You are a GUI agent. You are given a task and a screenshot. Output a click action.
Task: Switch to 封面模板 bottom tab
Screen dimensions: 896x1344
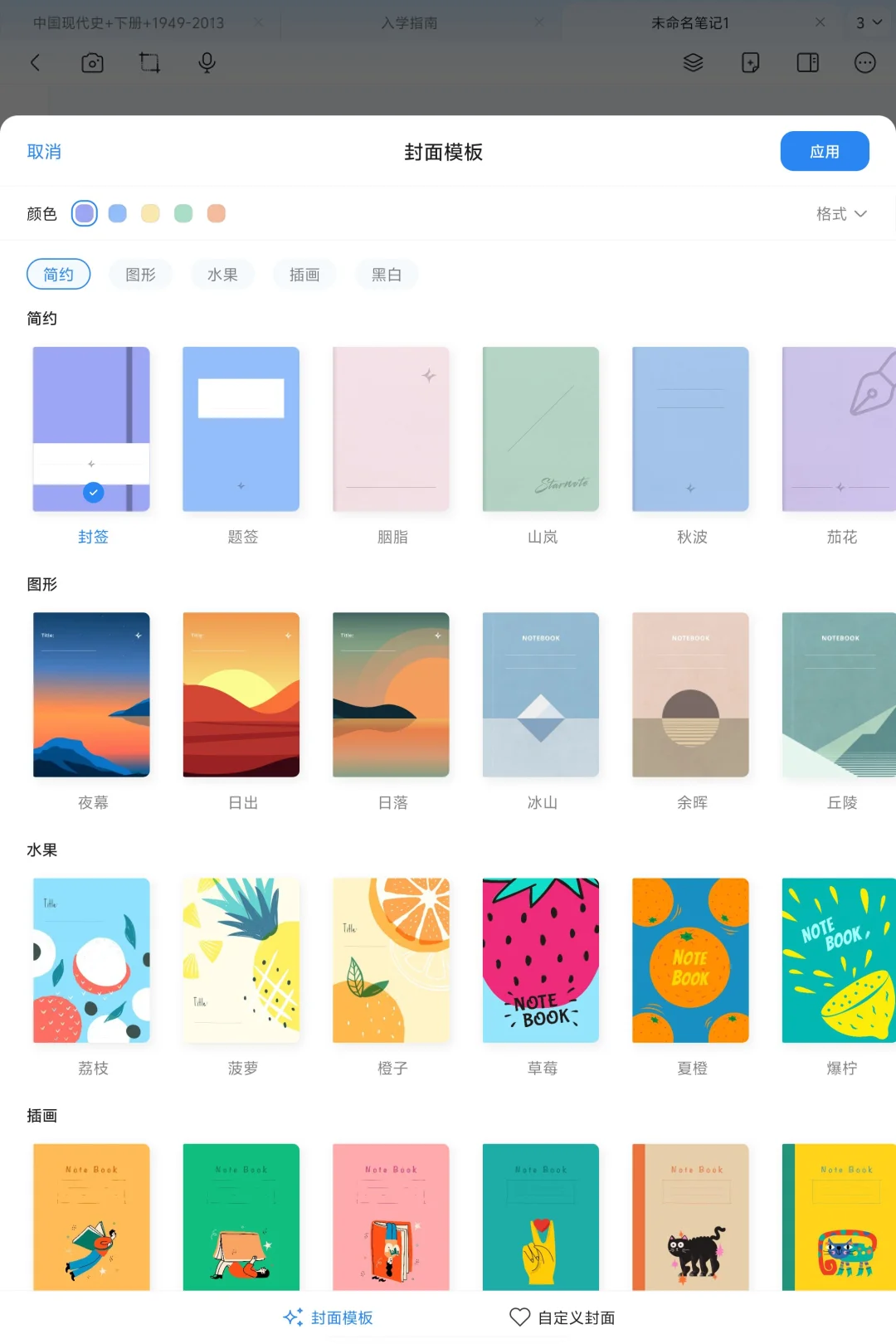[x=328, y=1317]
